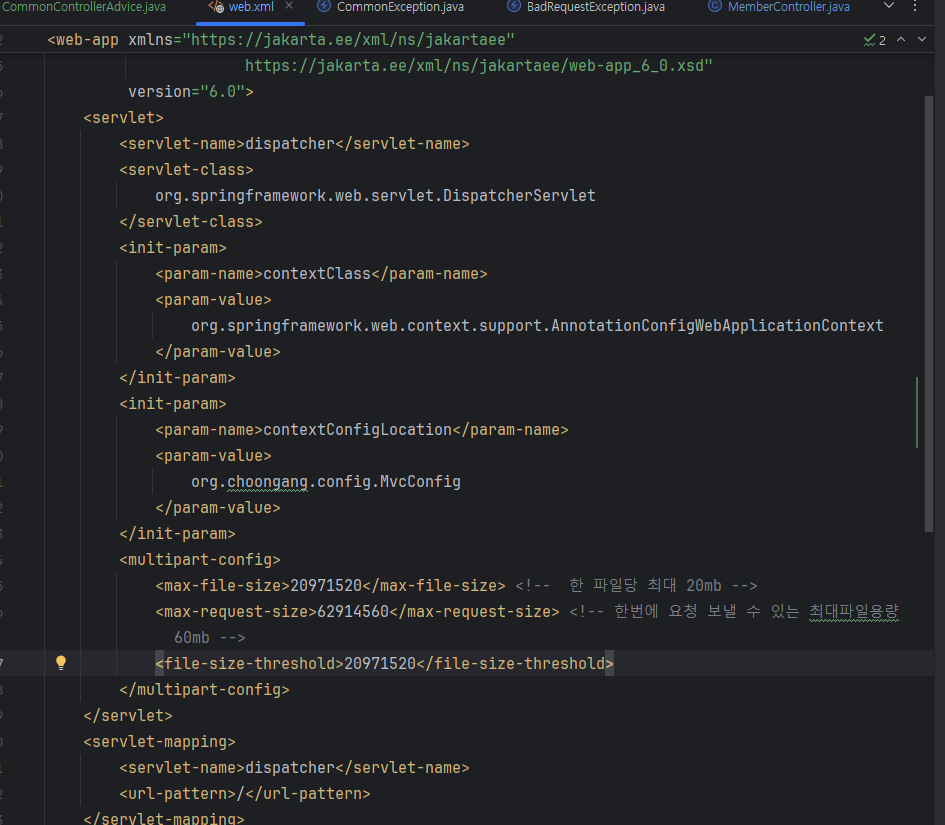Click the inspection checkmark problems indicator

[874, 40]
